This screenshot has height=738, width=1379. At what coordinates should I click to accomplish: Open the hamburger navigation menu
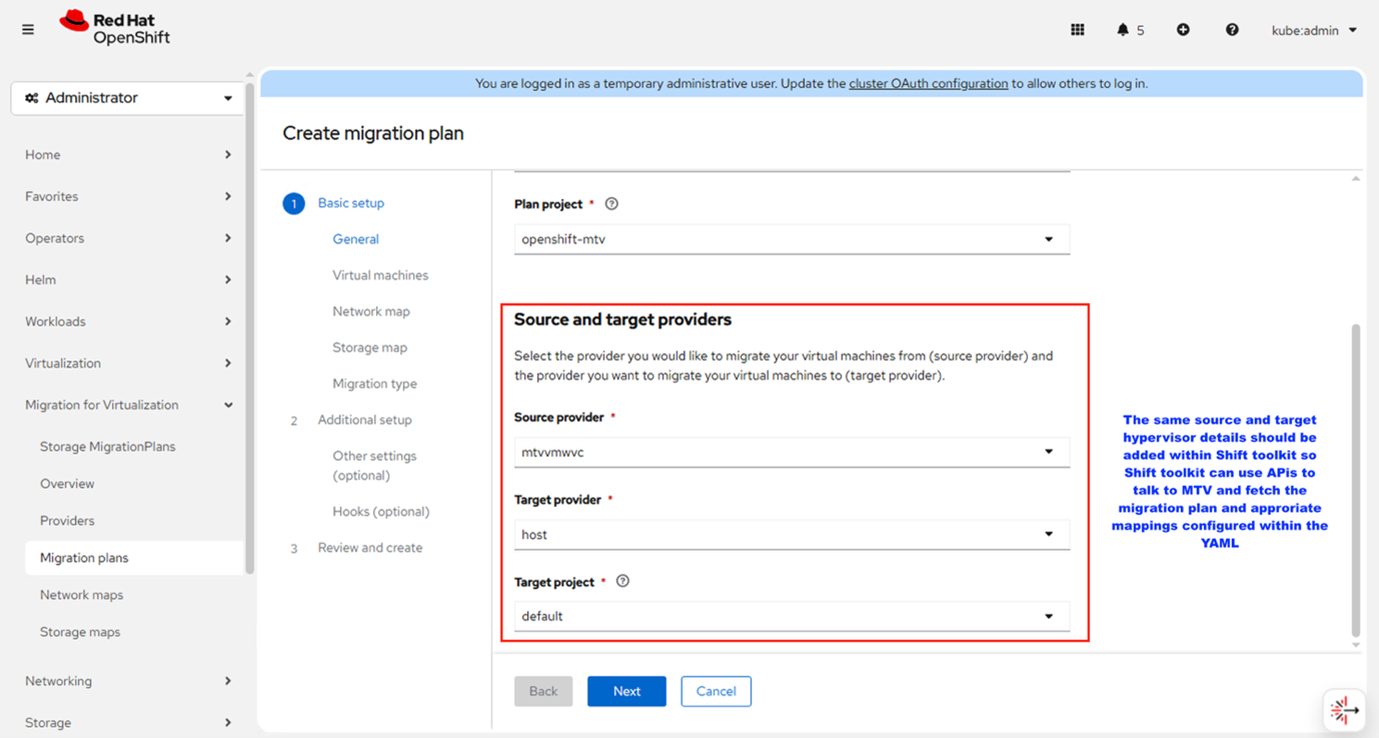point(28,30)
